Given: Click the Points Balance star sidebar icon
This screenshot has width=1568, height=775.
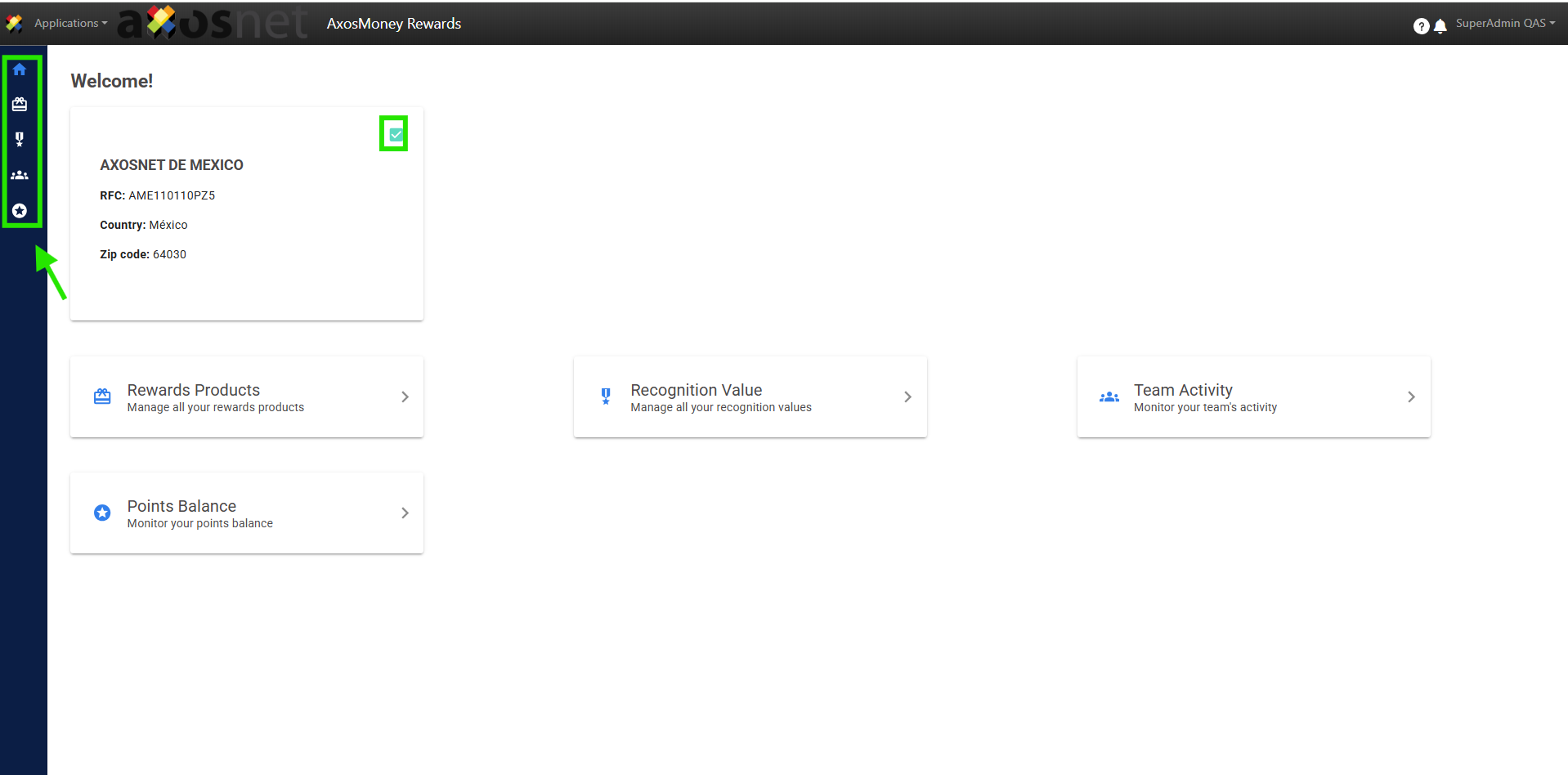Looking at the screenshot, I should (20, 211).
